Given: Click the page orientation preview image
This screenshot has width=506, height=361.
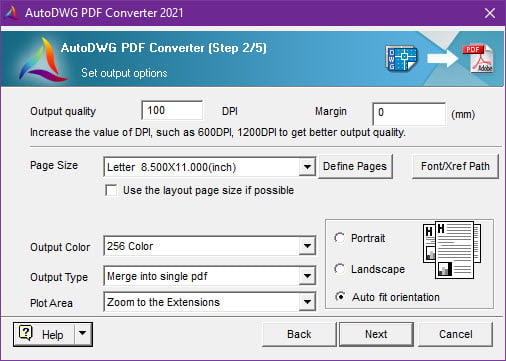Looking at the screenshot, I should (x=452, y=250).
